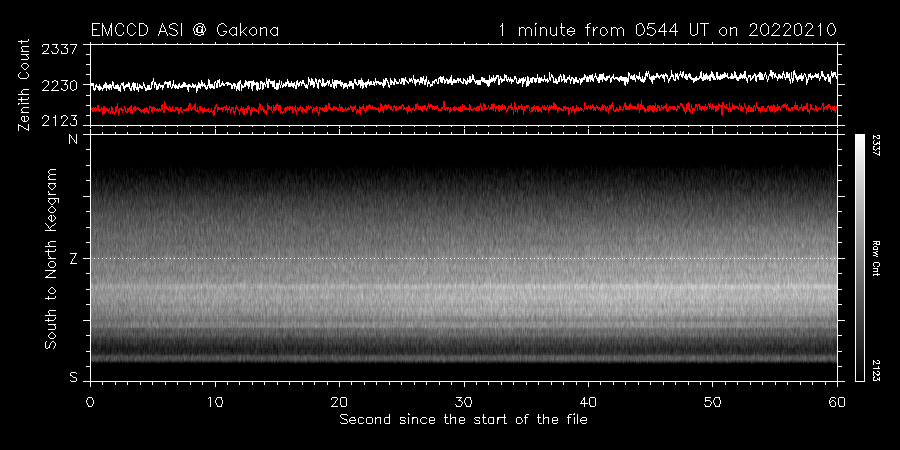The width and height of the screenshot is (900, 450).
Task: Click the S label on keogram axis
Action: pyautogui.click(x=73, y=377)
